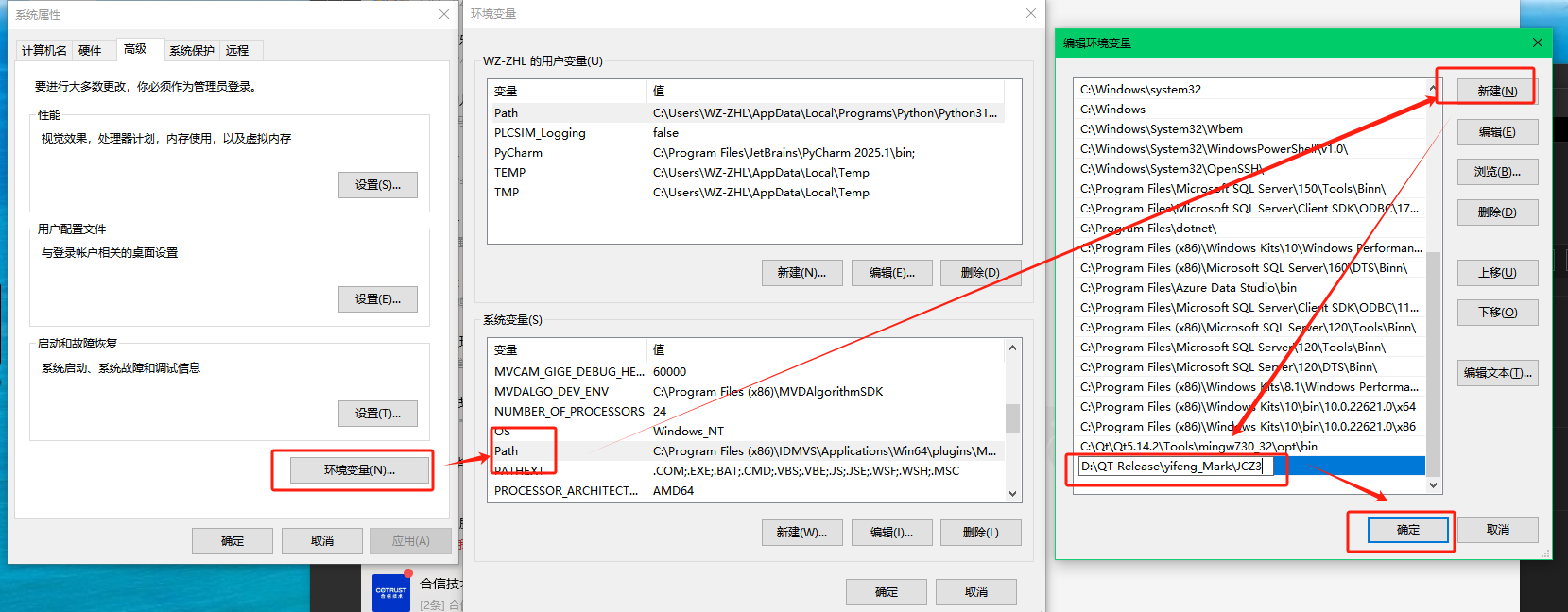Sort user variables by 变量 column header
Image resolution: width=1568 pixels, height=612 pixels.
tap(567, 92)
